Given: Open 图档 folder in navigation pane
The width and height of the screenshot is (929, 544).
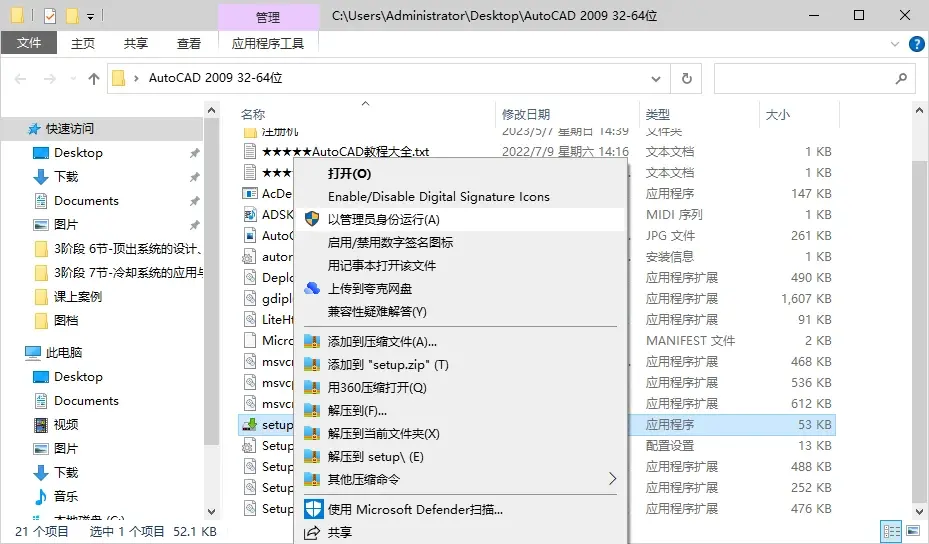Looking at the screenshot, I should tap(66, 321).
